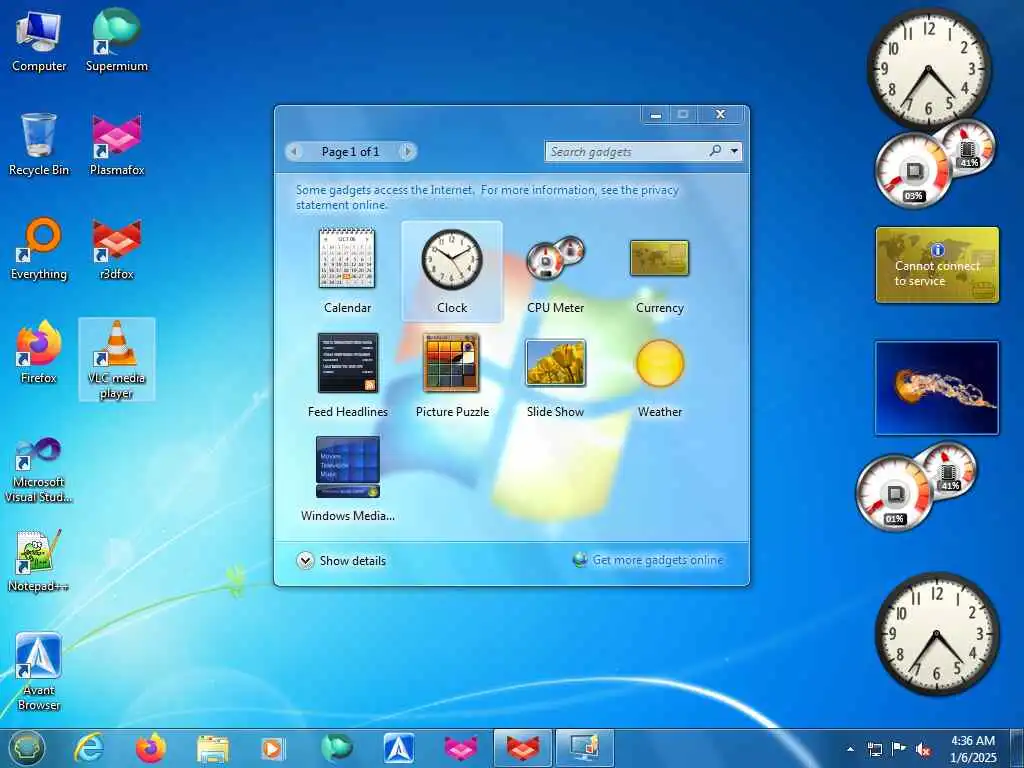
Task: Open the Start menu
Action: (27, 748)
